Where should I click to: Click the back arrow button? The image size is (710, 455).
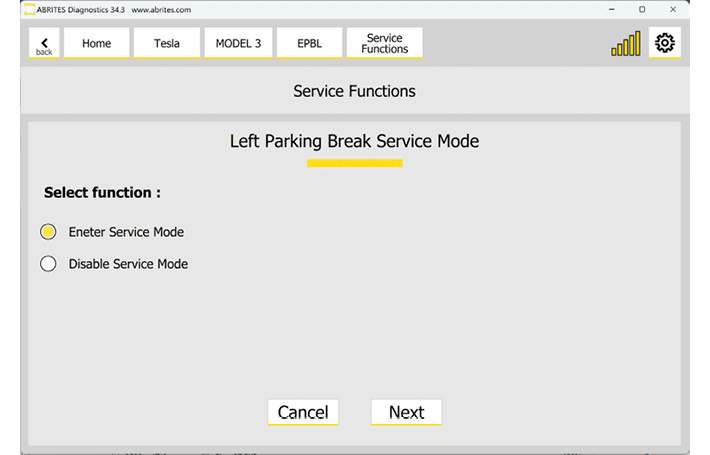44,43
